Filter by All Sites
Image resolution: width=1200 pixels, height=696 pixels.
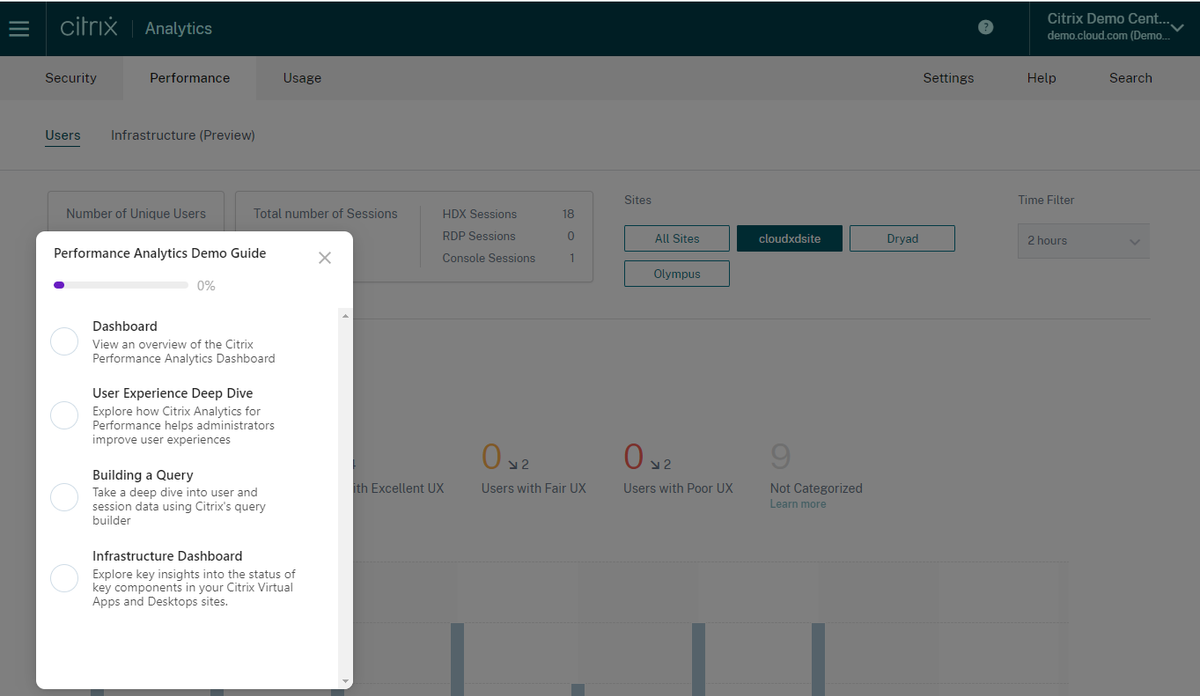(677, 238)
